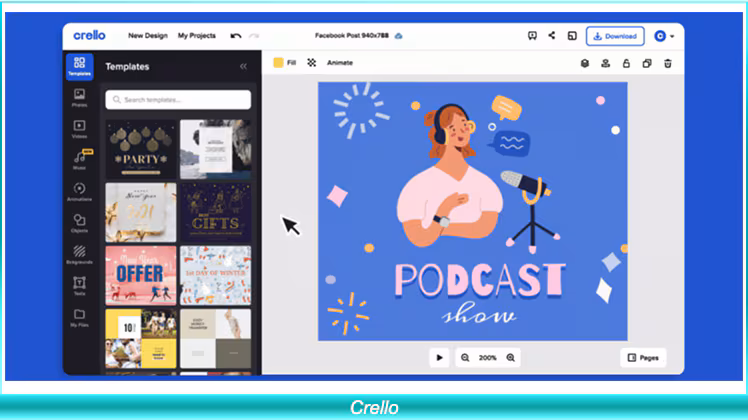Open the Videos sidebar tab
This screenshot has width=748, height=420.
(x=79, y=129)
